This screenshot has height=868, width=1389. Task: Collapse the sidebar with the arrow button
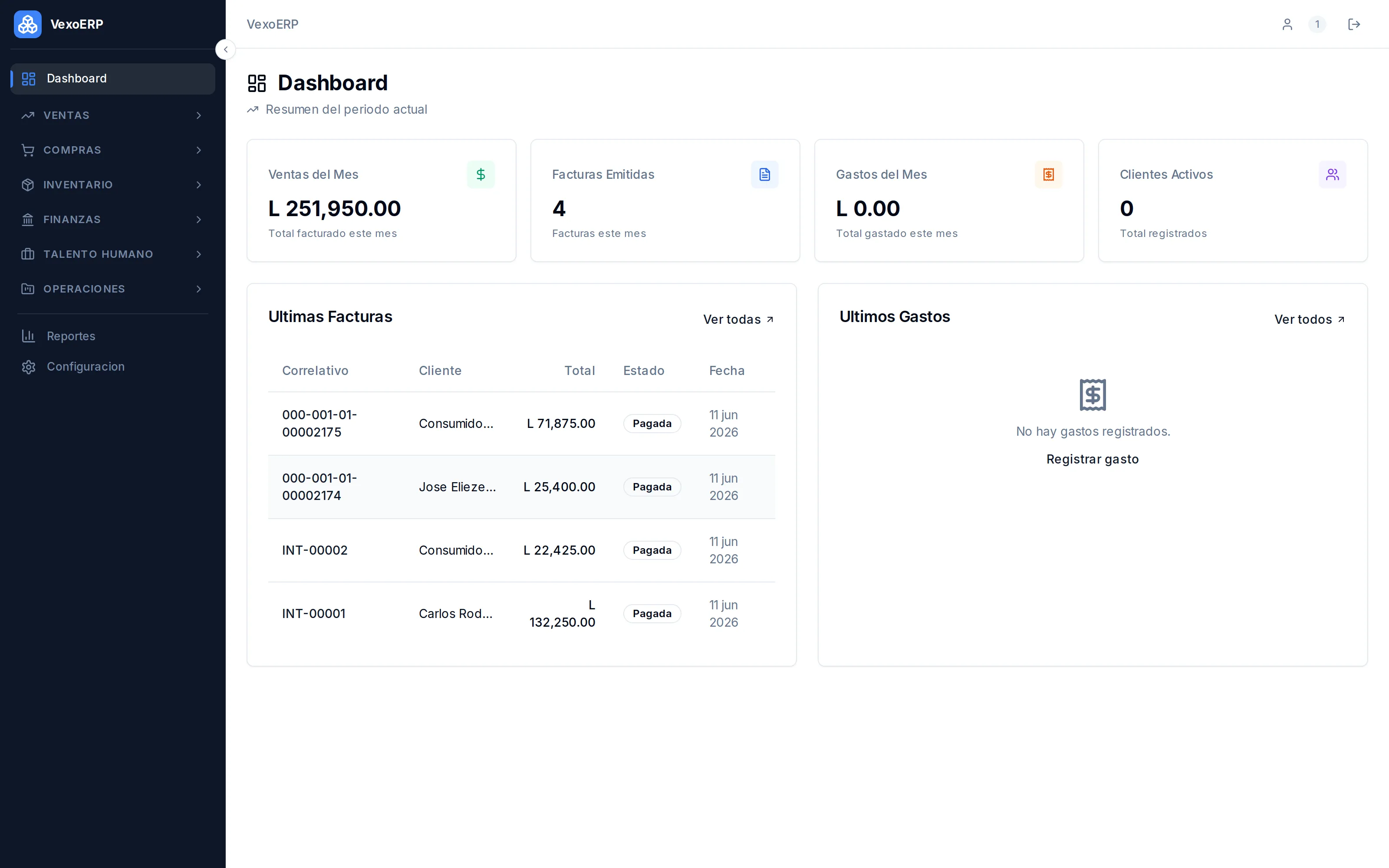click(226, 50)
